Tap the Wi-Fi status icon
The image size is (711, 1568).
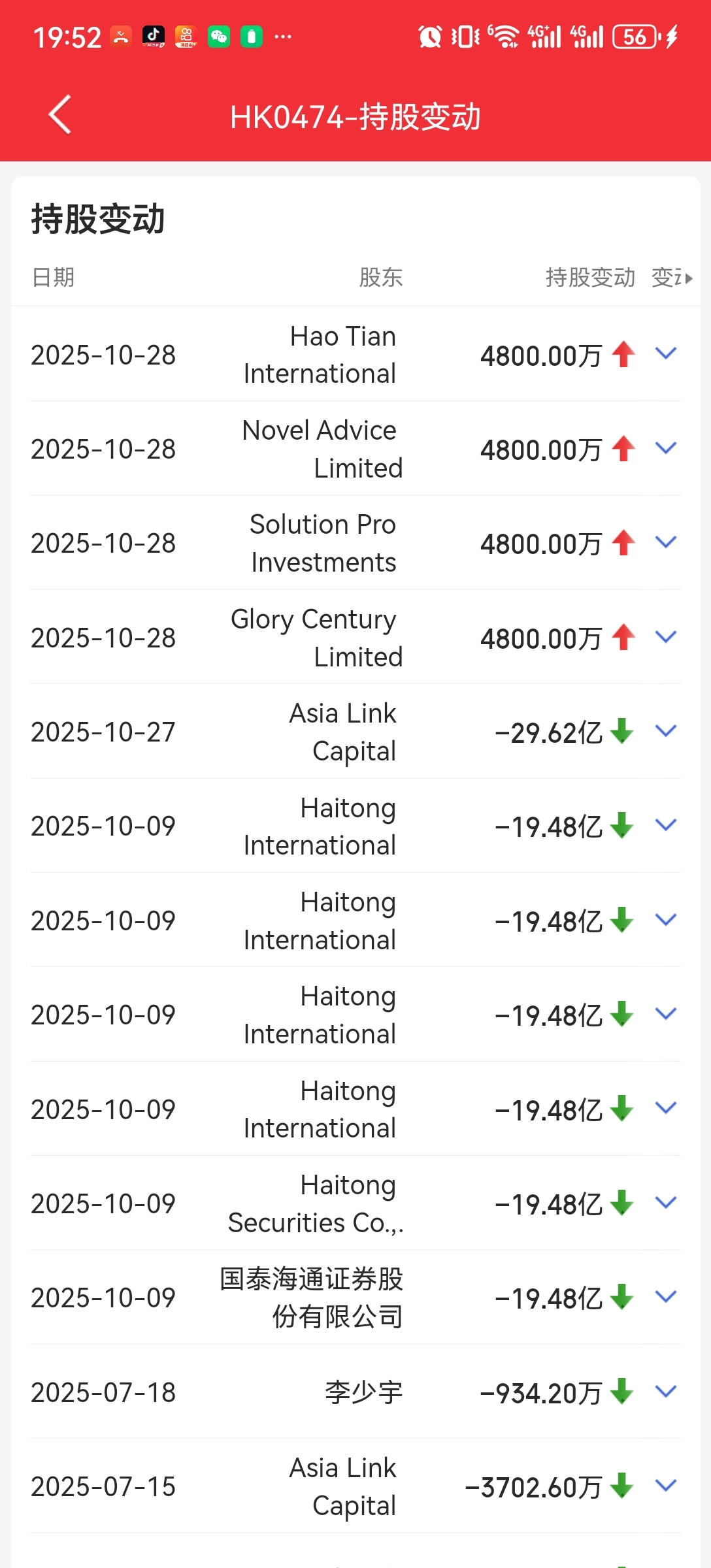(x=505, y=37)
